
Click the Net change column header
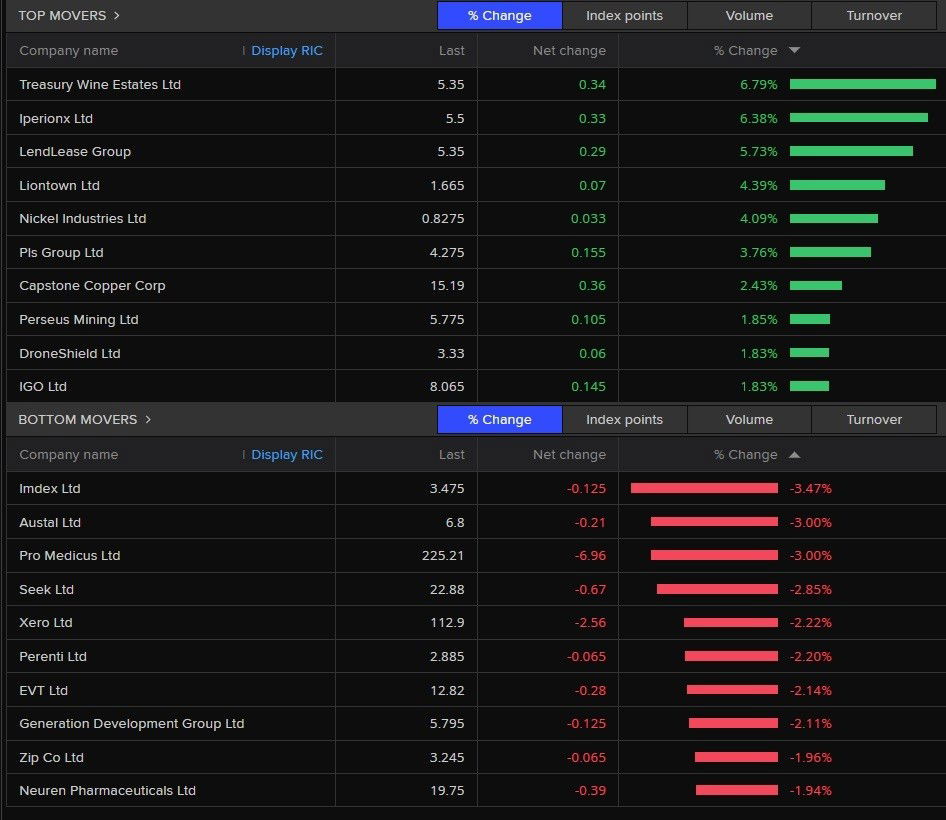[x=569, y=50]
